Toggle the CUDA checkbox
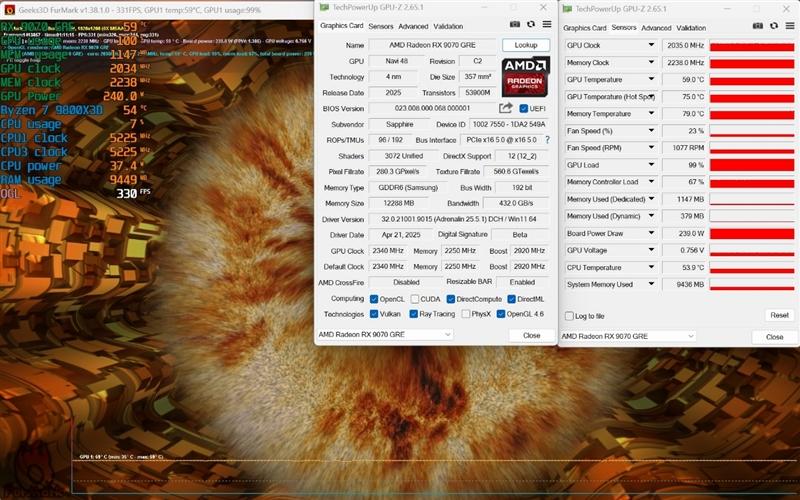 point(415,299)
